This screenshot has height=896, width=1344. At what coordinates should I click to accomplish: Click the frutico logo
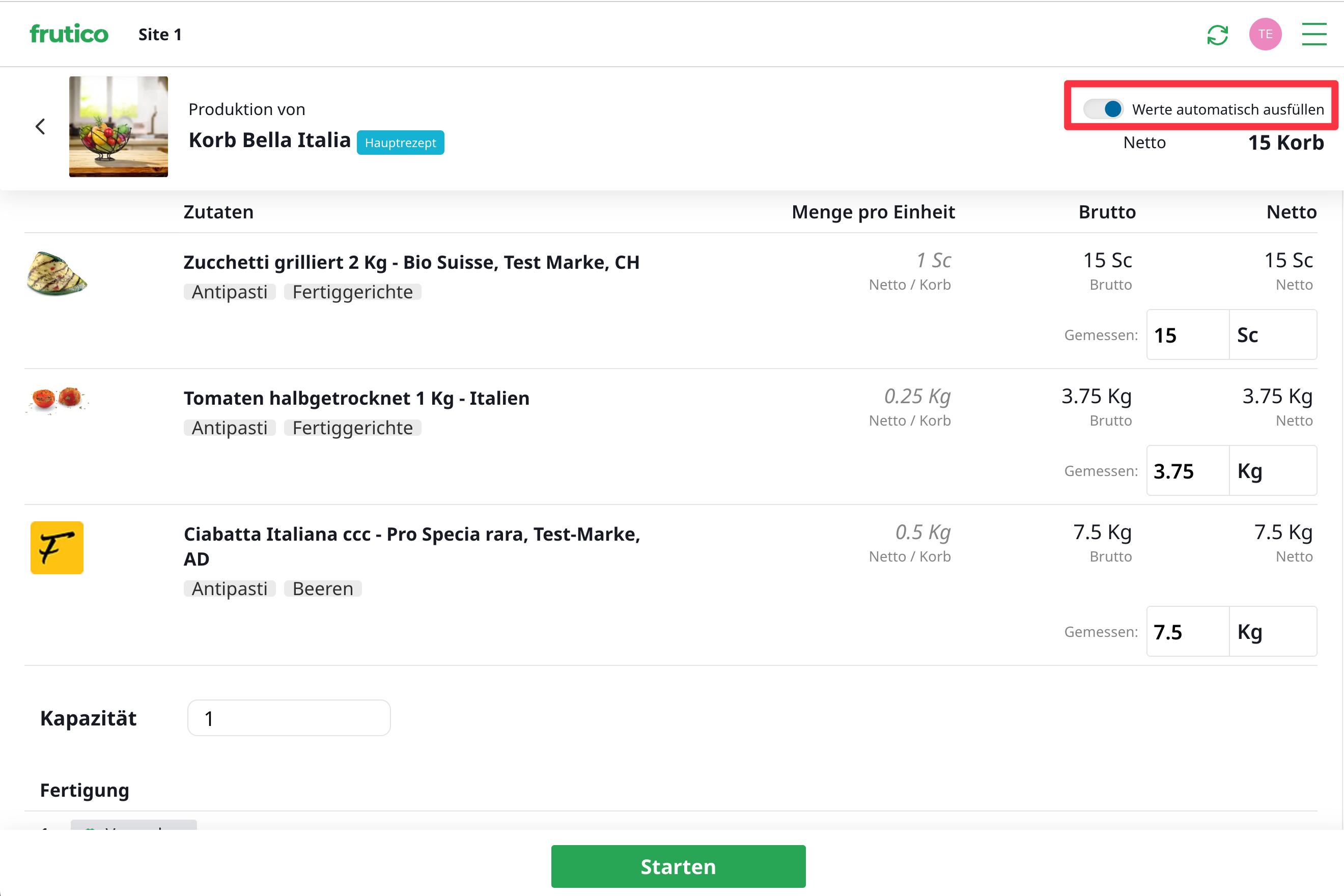69,34
